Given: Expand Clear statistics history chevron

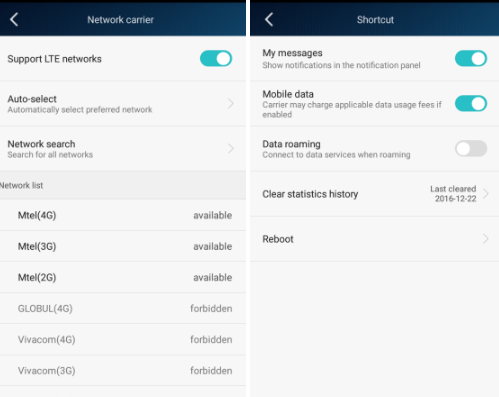Looking at the screenshot, I should 486,194.
